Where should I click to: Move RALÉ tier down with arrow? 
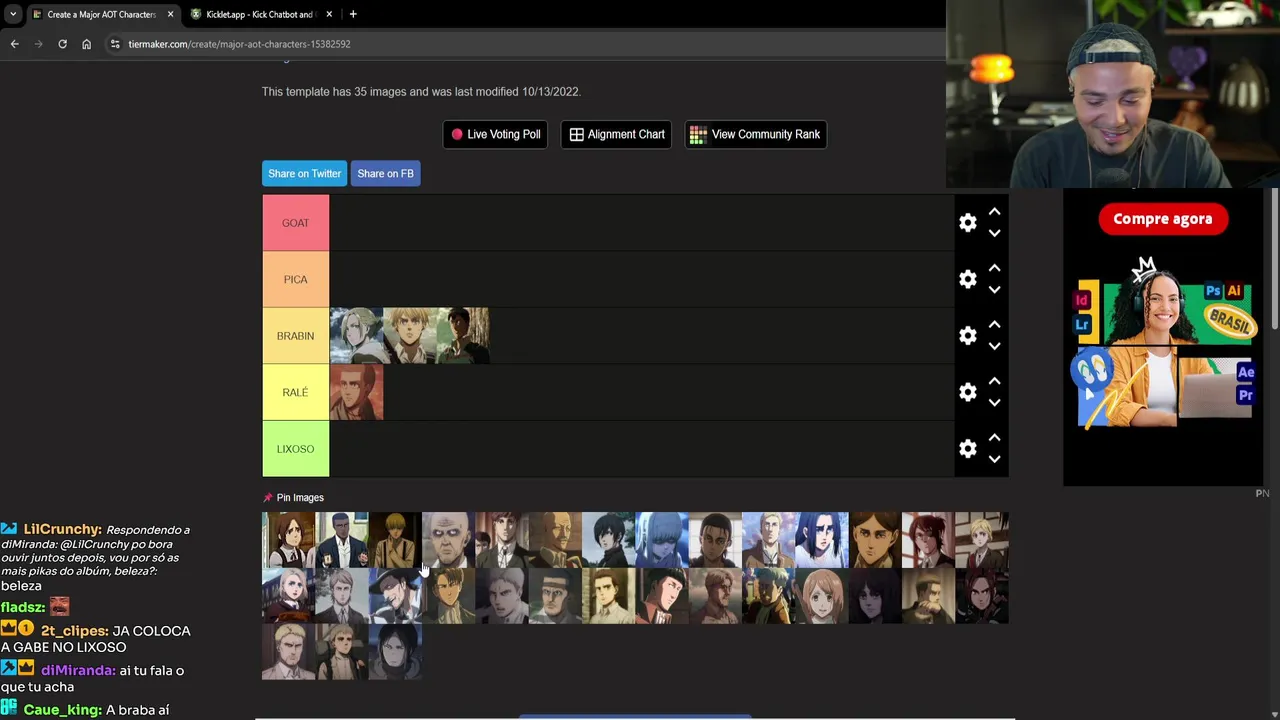tap(994, 403)
